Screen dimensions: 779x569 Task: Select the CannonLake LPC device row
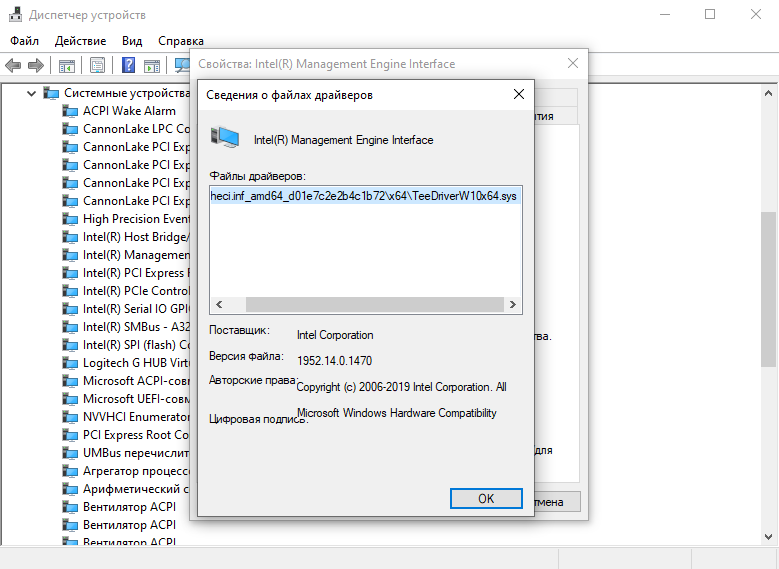click(136, 129)
